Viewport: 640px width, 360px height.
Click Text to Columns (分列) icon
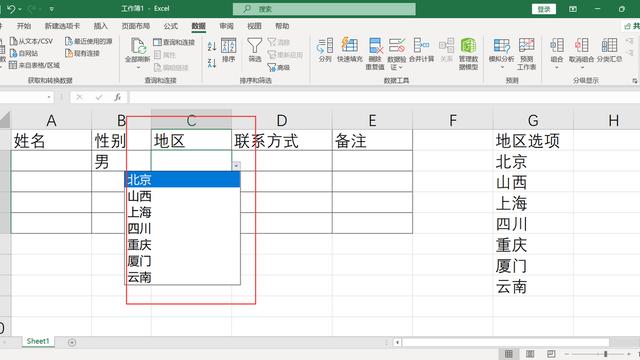[325, 46]
